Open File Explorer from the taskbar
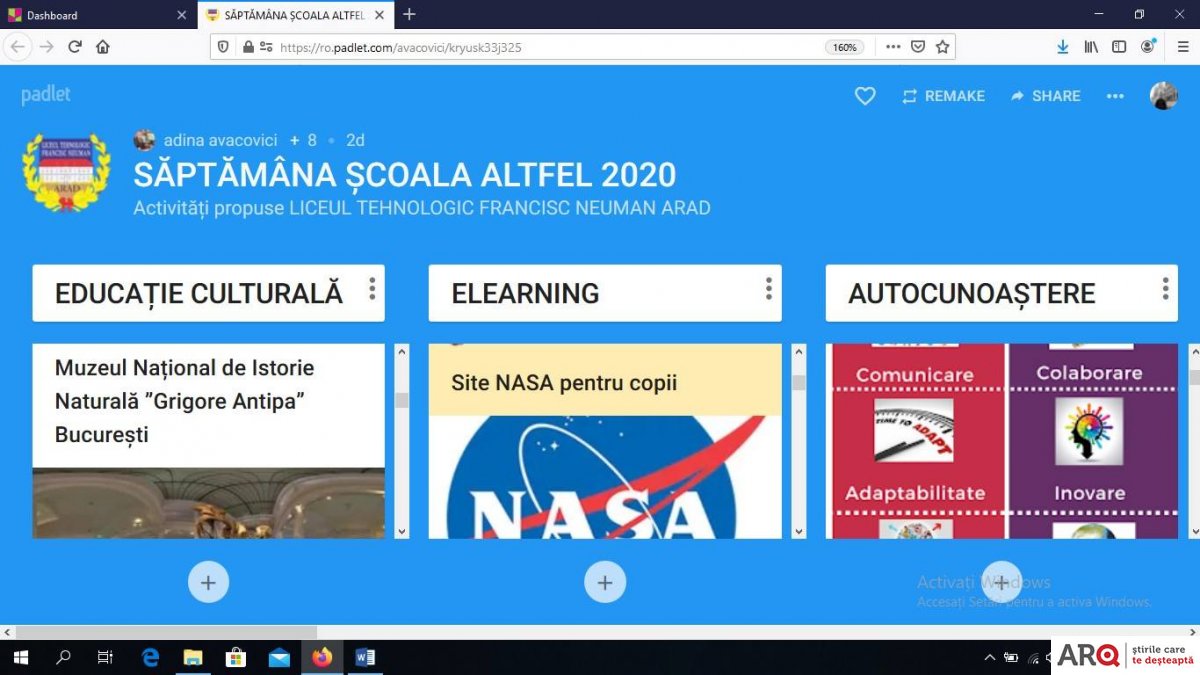 pos(193,657)
